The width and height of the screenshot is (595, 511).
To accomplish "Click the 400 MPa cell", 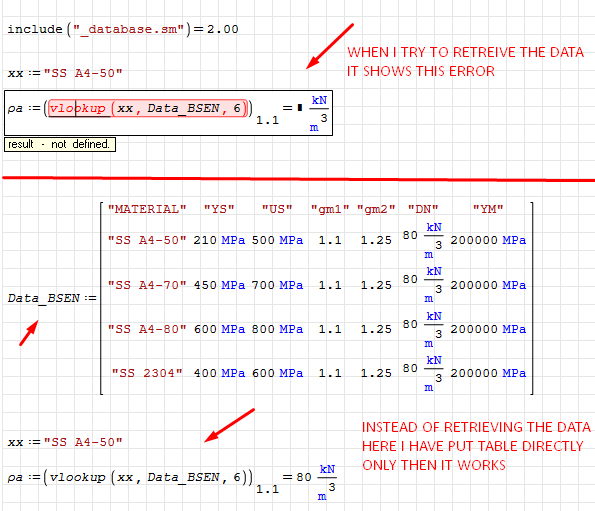I will 219,373.
